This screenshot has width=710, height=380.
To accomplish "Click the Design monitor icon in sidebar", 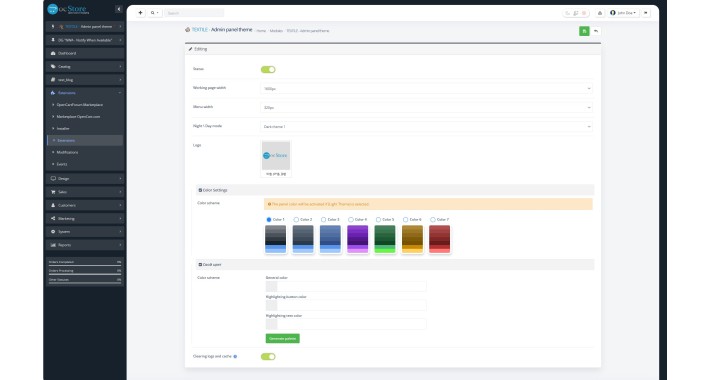I will [53, 178].
